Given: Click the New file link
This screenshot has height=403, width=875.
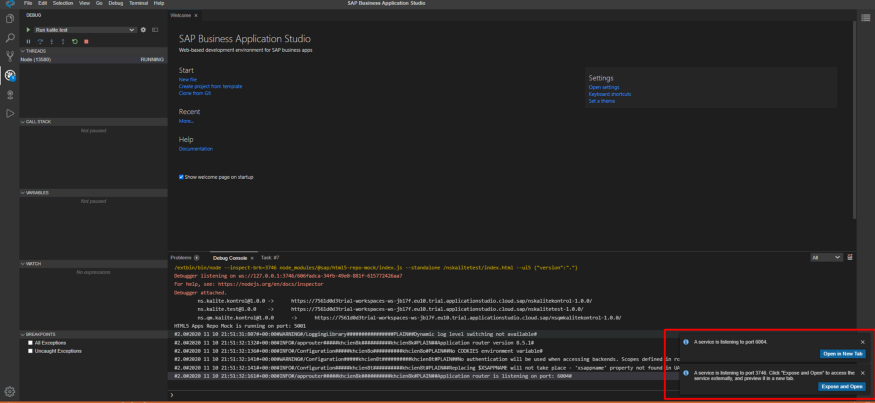Looking at the screenshot, I should [188, 80].
